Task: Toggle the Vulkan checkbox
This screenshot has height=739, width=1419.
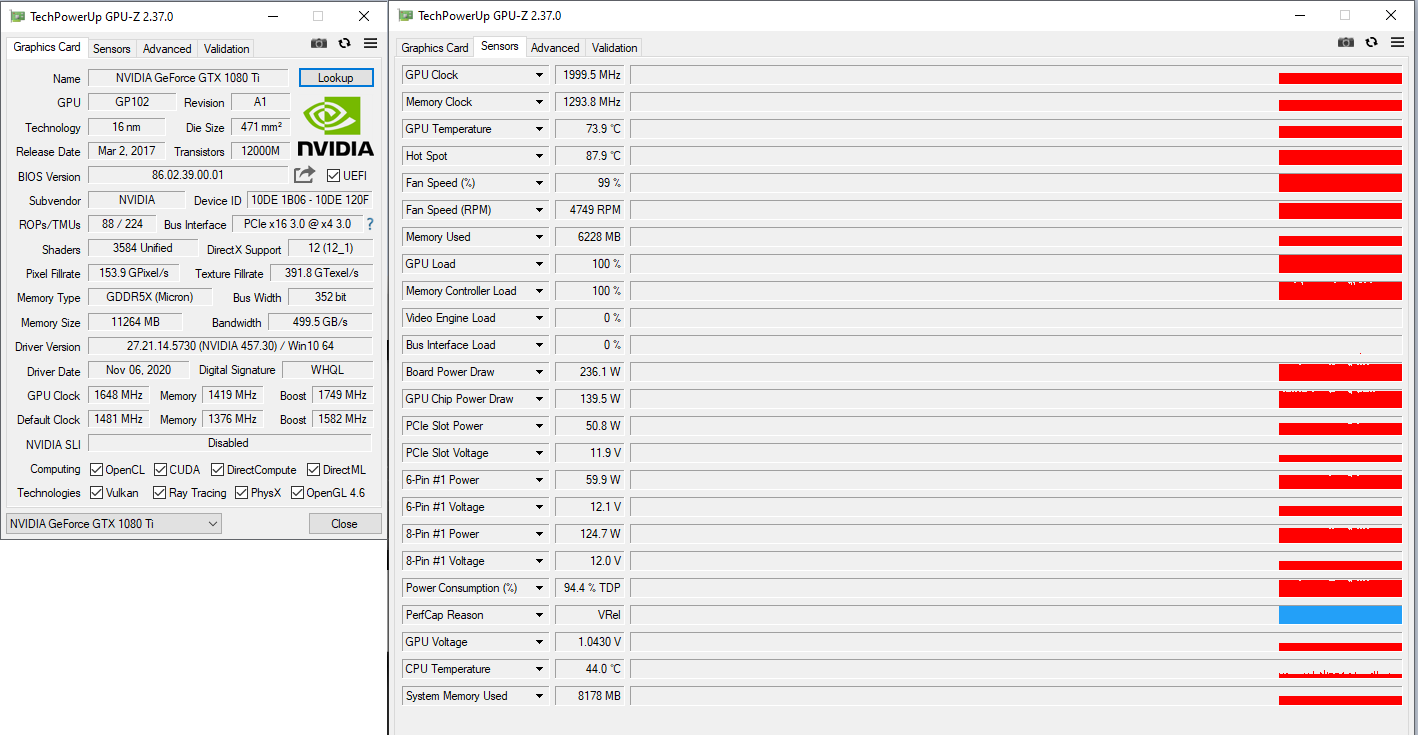Action: click(96, 492)
